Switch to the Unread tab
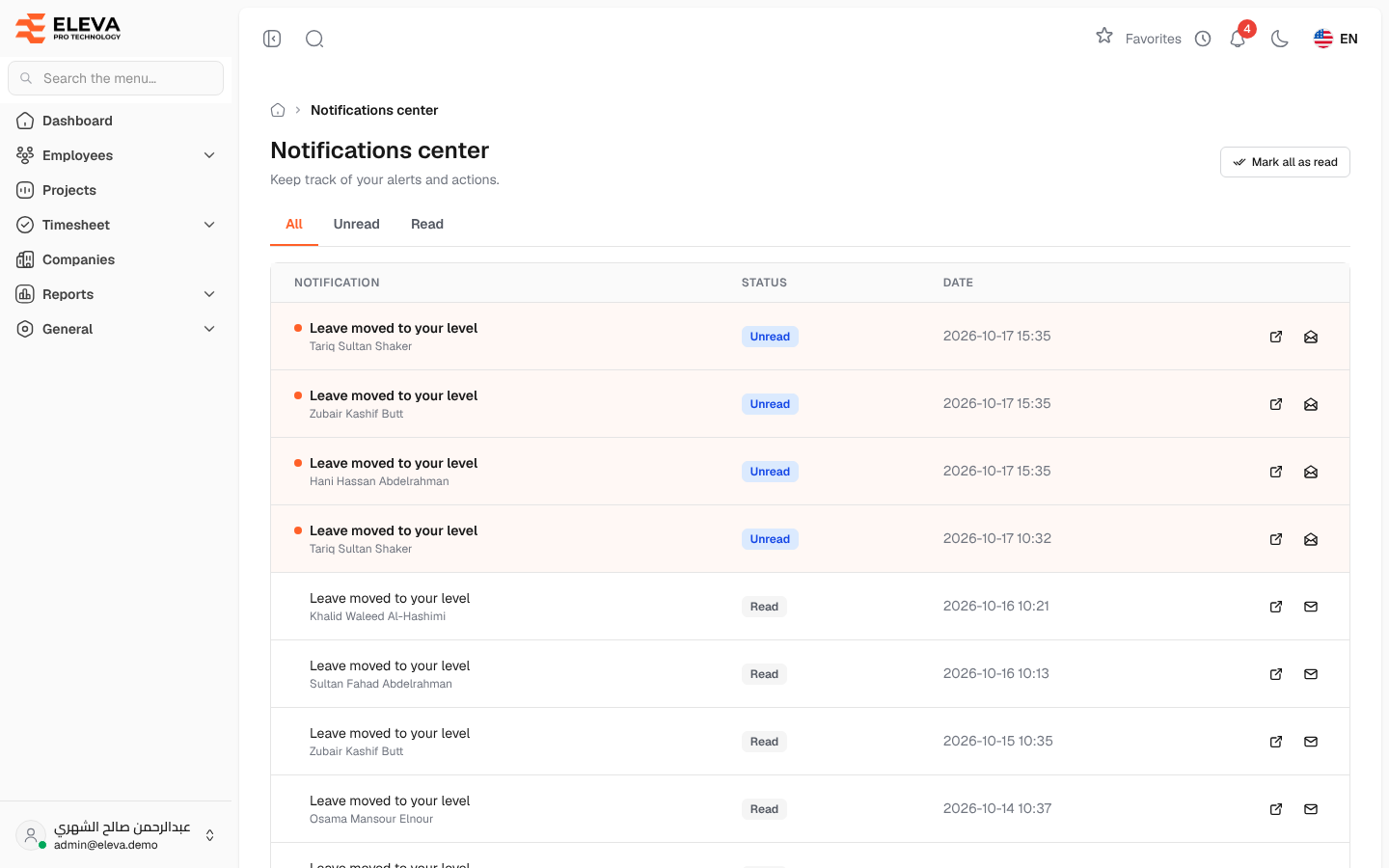The height and width of the screenshot is (868, 1389). coord(357,224)
